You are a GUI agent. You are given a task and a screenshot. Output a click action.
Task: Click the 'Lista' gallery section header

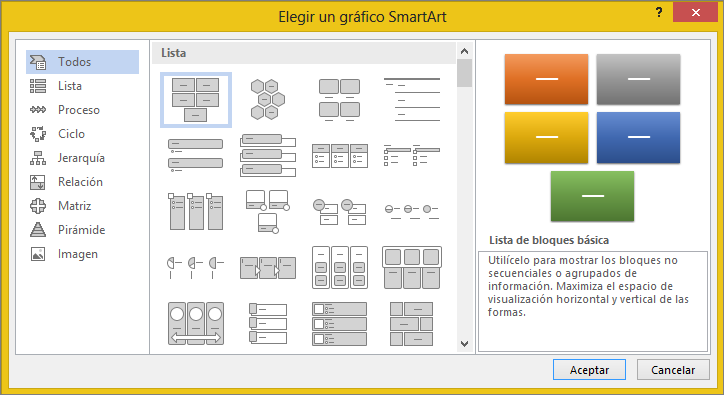pyautogui.click(x=304, y=53)
